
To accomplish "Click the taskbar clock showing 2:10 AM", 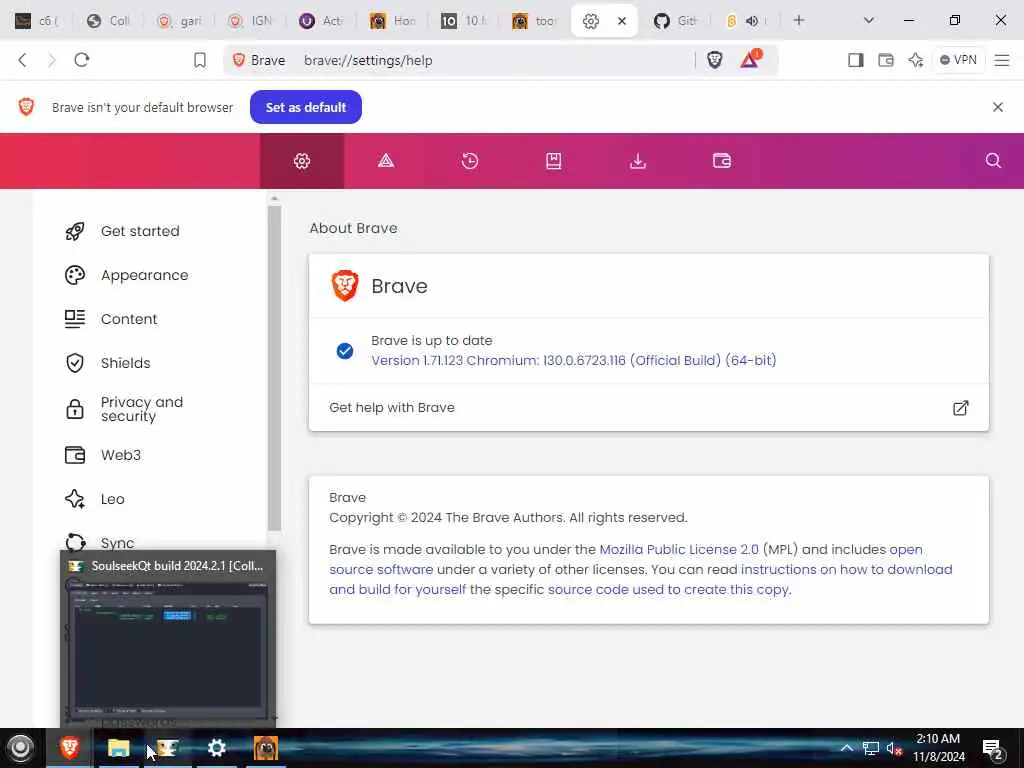I will 938,748.
